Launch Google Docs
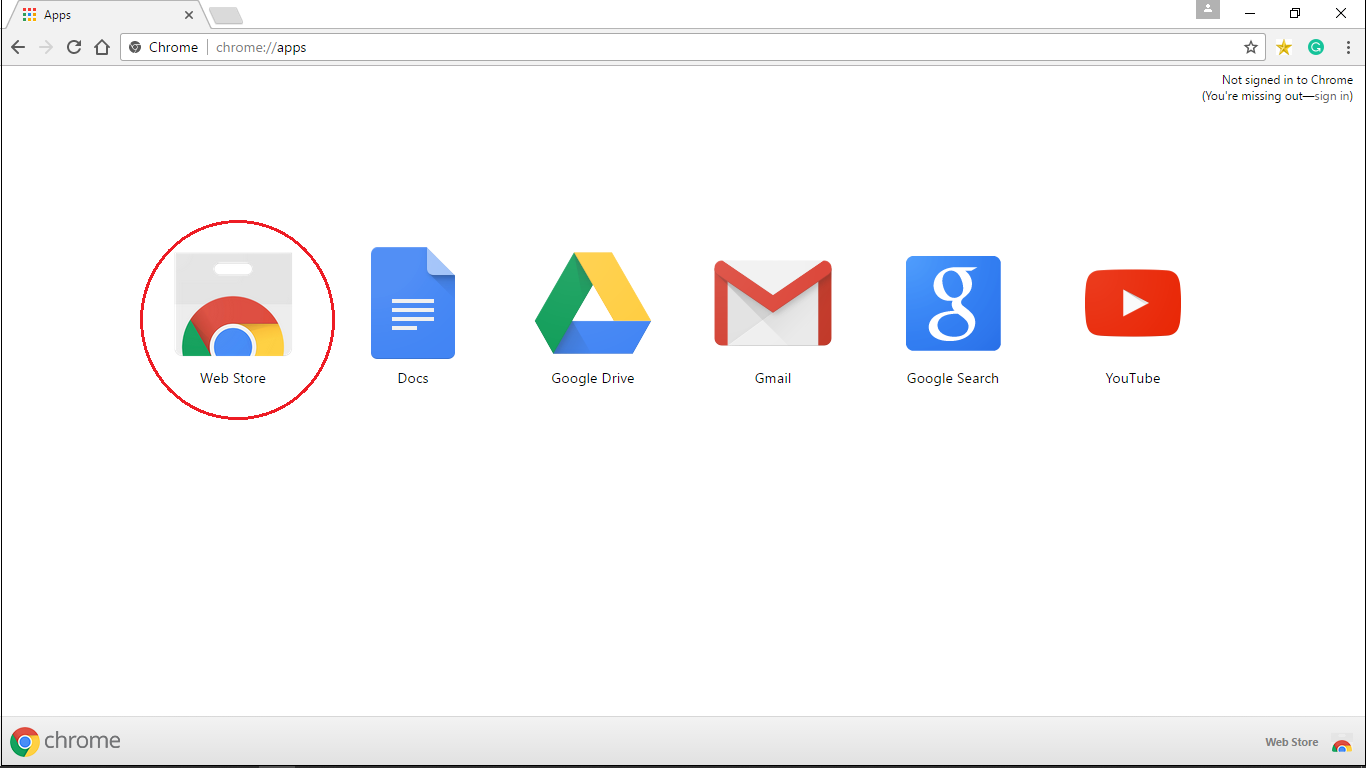Viewport: 1366px width, 768px height. pyautogui.click(x=413, y=303)
